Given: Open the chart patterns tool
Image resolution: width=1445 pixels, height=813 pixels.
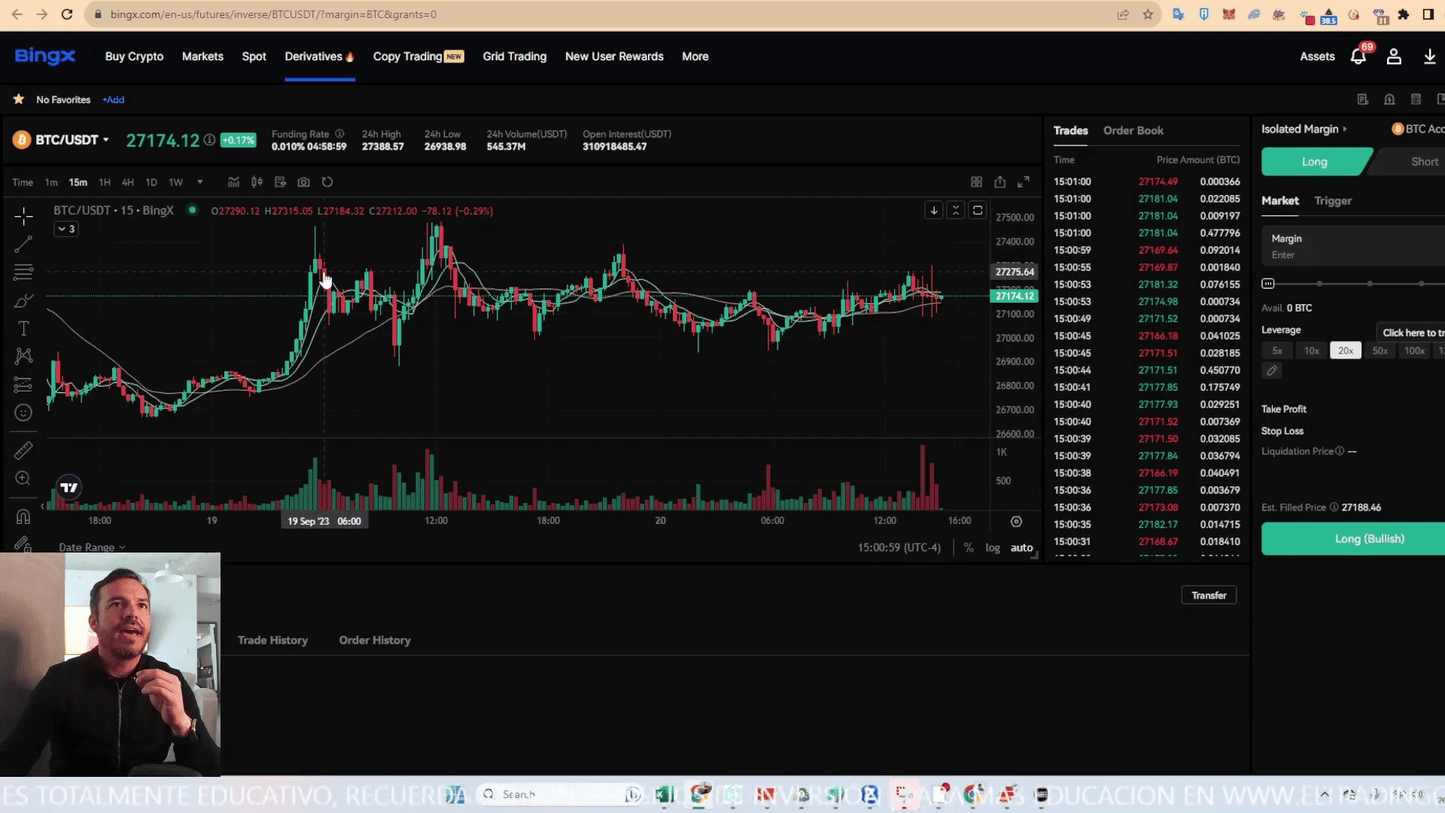Looking at the screenshot, I should click(23, 356).
